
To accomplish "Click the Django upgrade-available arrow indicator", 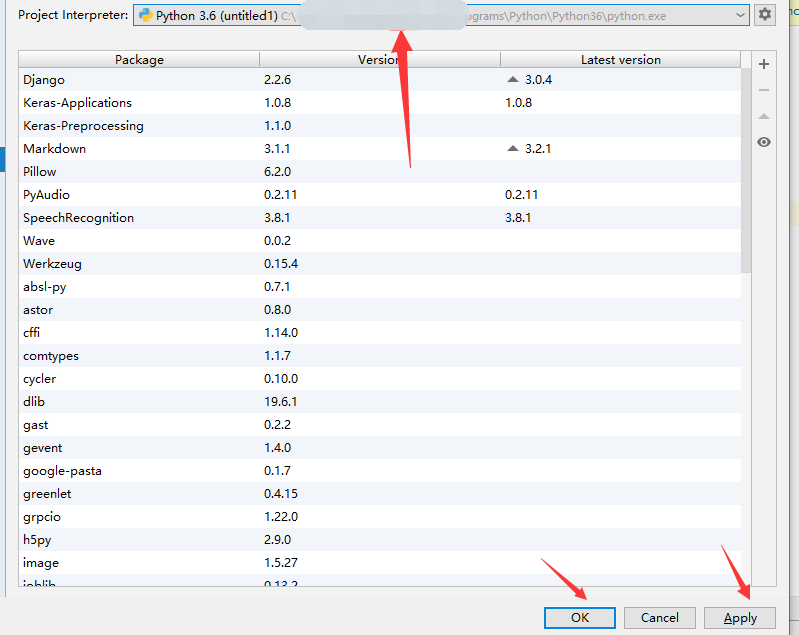I will tap(513, 80).
